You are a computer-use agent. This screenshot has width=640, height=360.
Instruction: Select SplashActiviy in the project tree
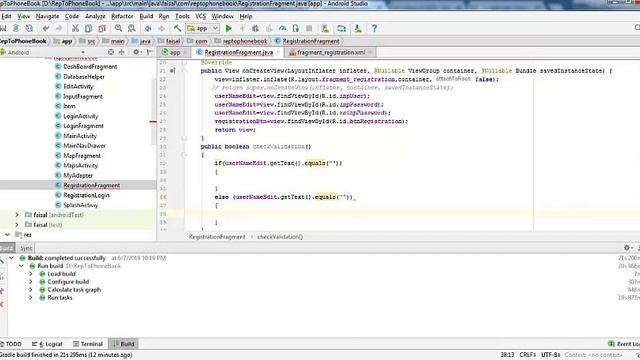(80, 205)
